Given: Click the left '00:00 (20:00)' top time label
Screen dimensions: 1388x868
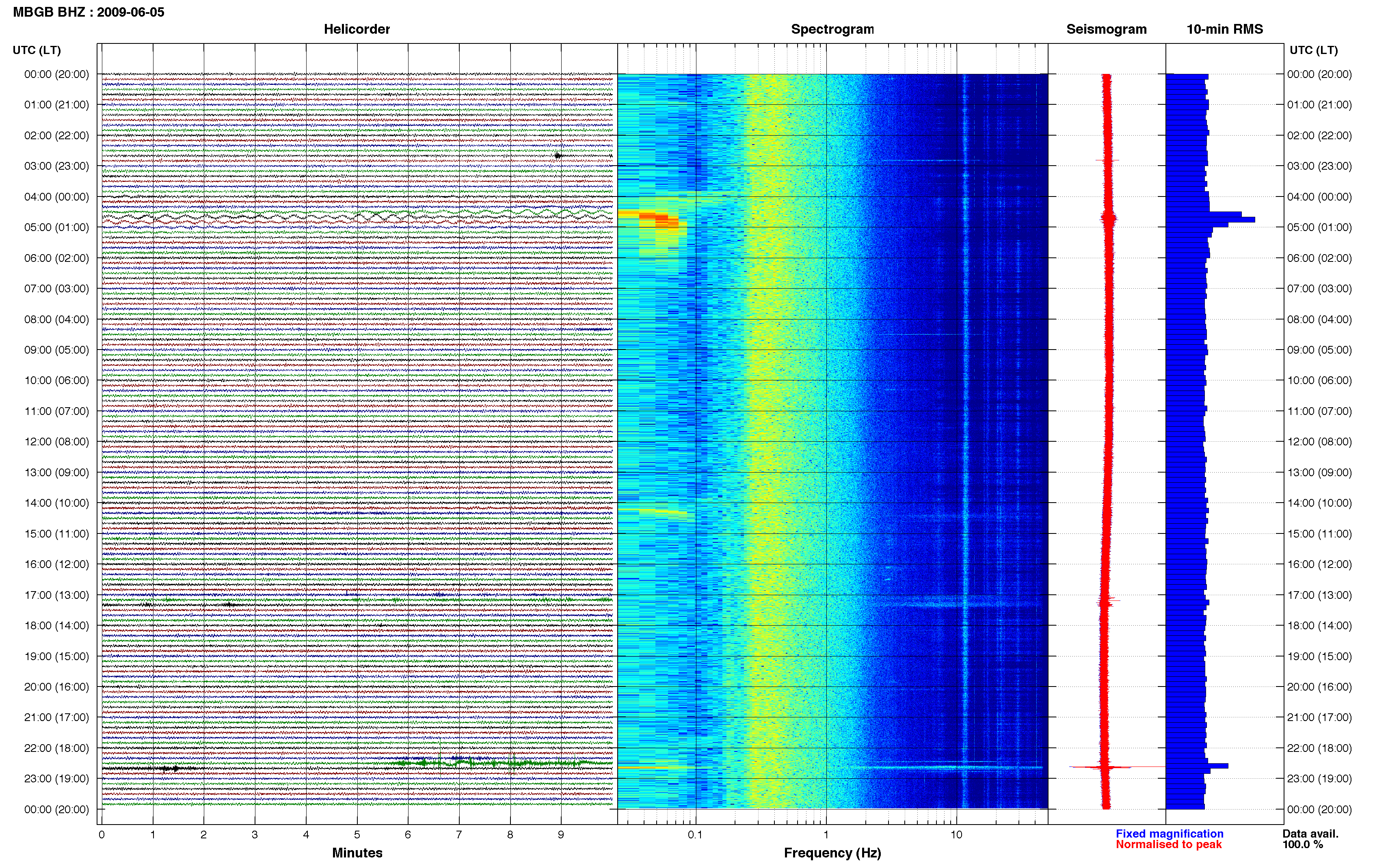Looking at the screenshot, I should pyautogui.click(x=56, y=75).
